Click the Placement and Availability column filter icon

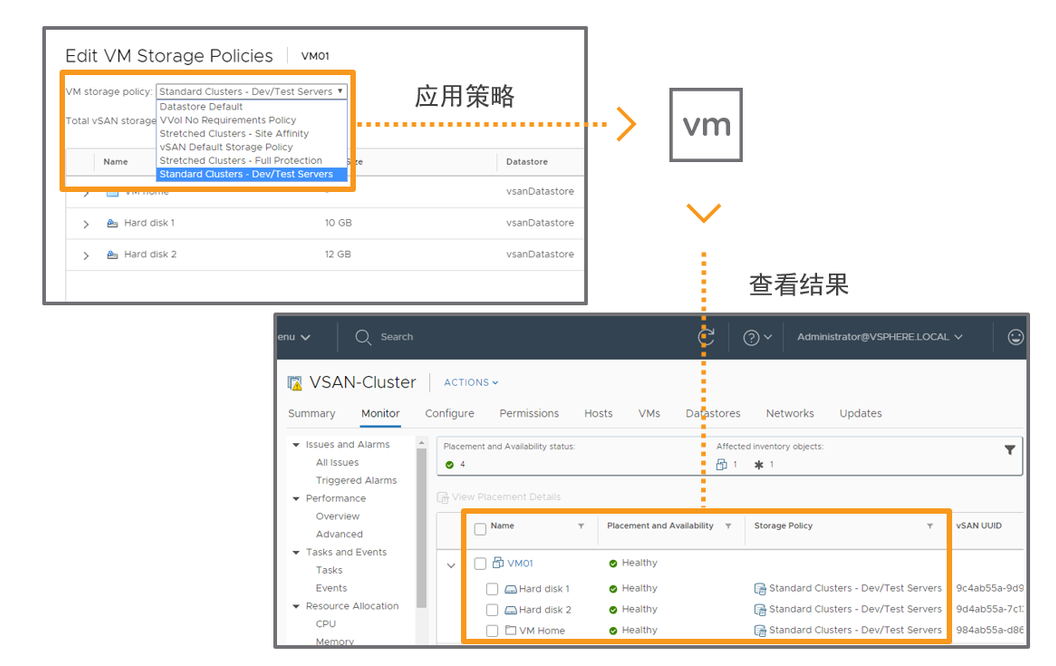tap(728, 526)
